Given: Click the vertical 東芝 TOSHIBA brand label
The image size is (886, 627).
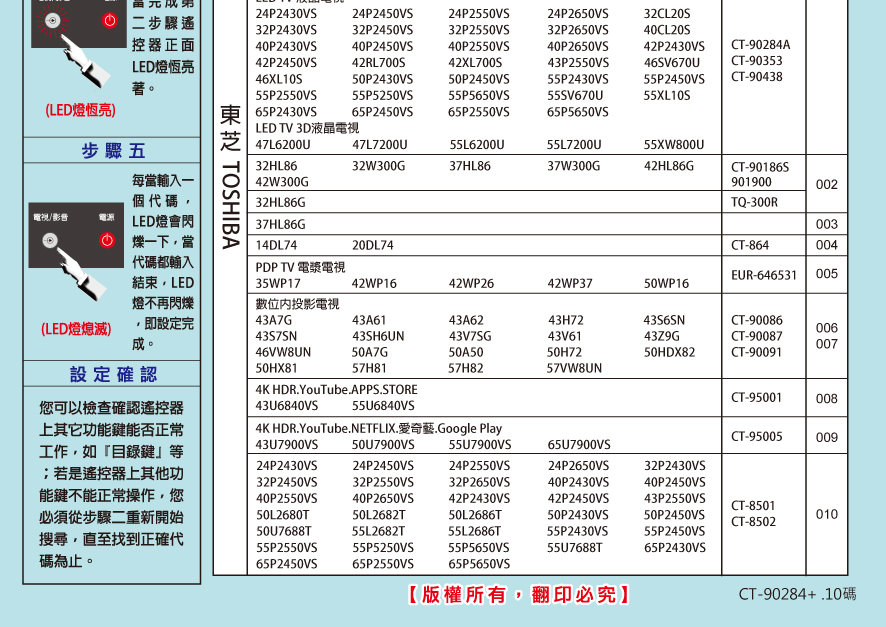Looking at the screenshot, I should point(231,177).
